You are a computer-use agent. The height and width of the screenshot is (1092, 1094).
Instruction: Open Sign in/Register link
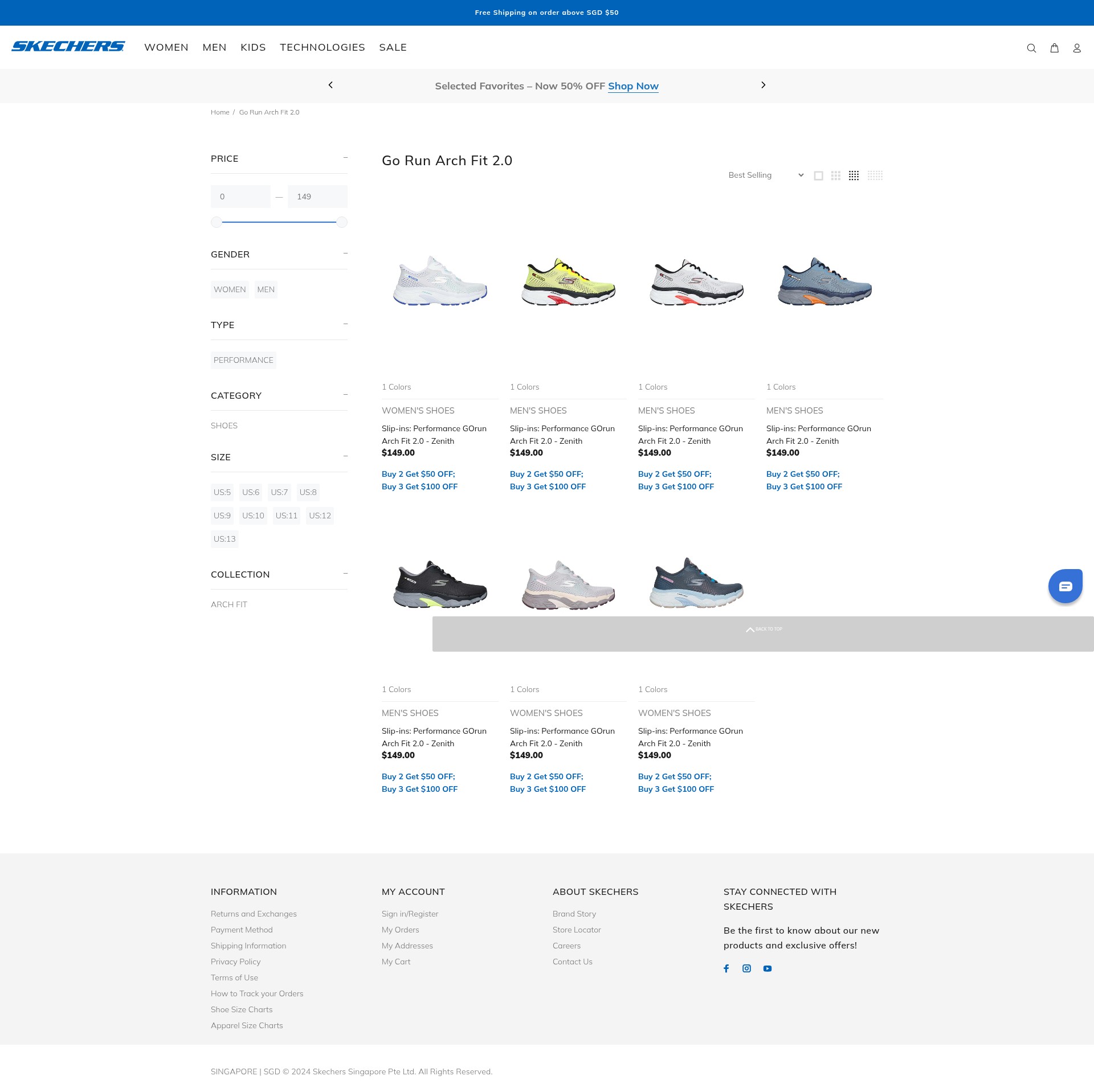click(410, 914)
